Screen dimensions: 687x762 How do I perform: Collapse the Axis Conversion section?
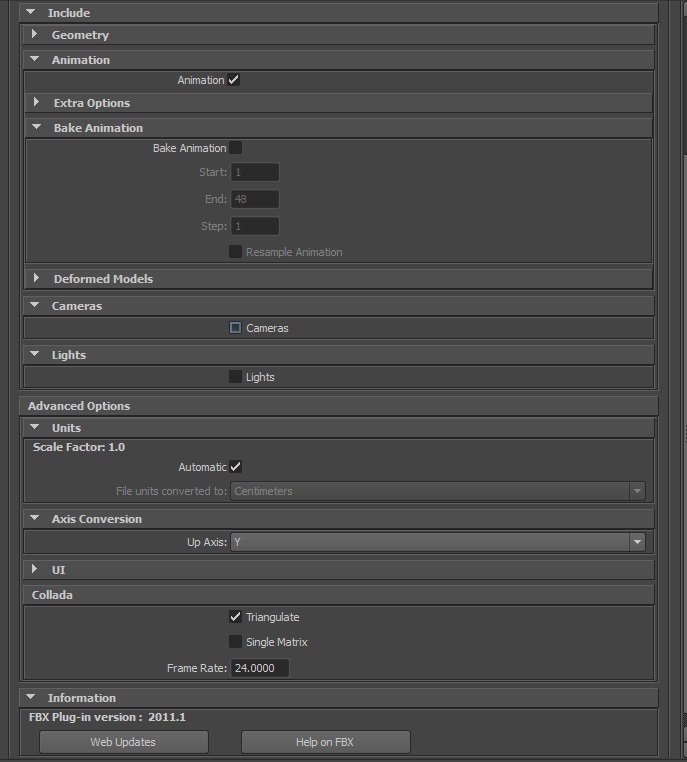pyautogui.click(x=35, y=519)
